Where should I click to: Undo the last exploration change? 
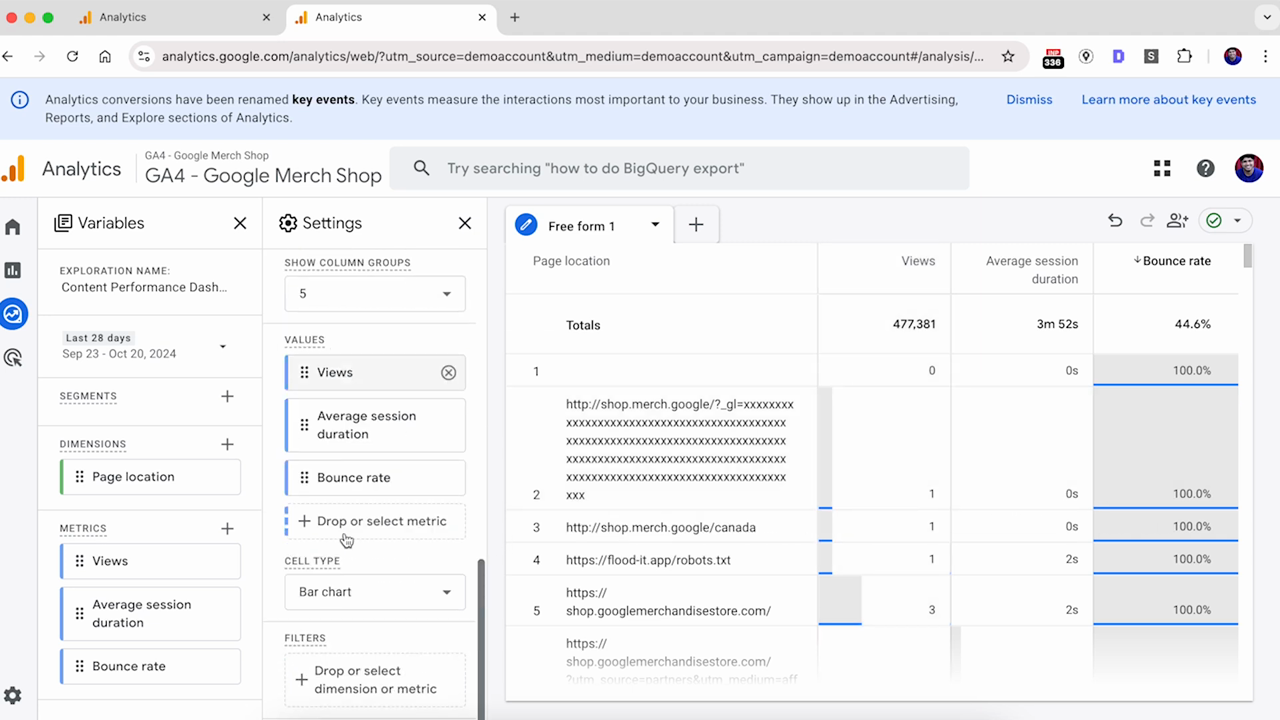[x=1115, y=221]
